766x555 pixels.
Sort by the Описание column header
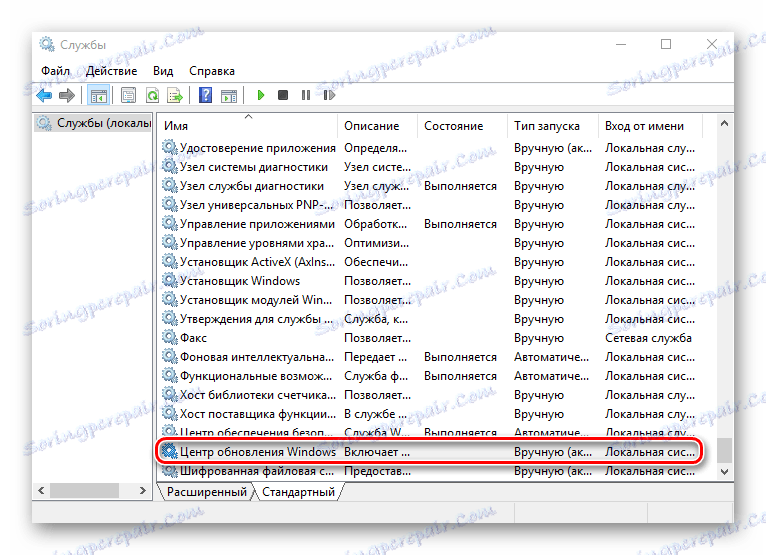(x=377, y=126)
